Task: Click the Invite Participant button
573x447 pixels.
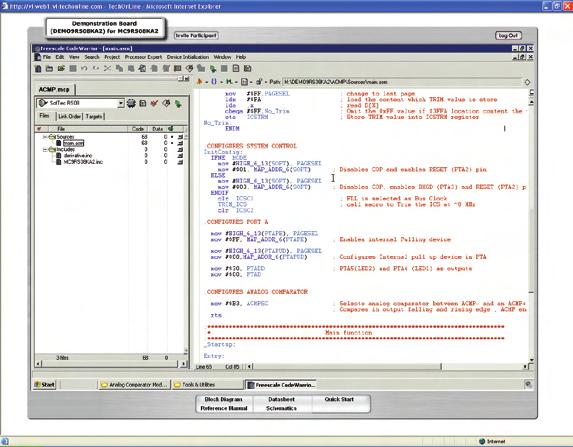Action: [x=196, y=35]
